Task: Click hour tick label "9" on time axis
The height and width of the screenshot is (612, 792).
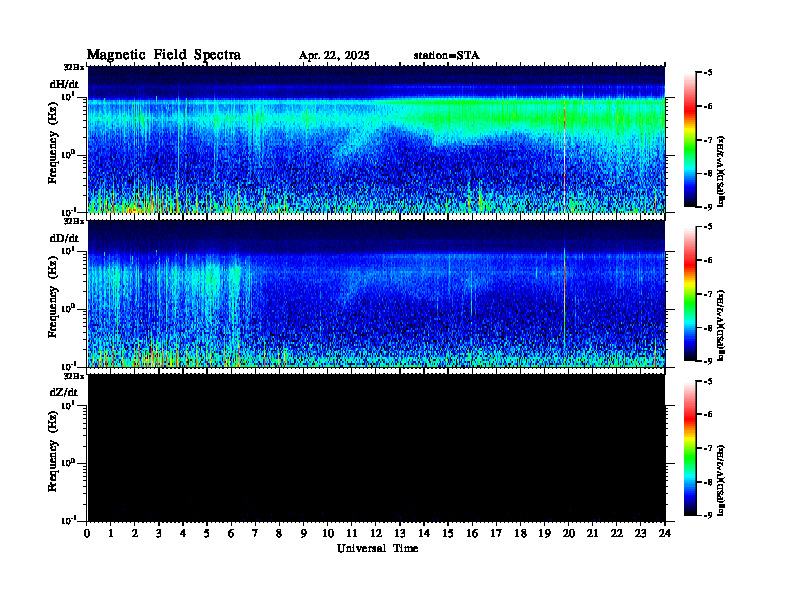Action: 303,533
